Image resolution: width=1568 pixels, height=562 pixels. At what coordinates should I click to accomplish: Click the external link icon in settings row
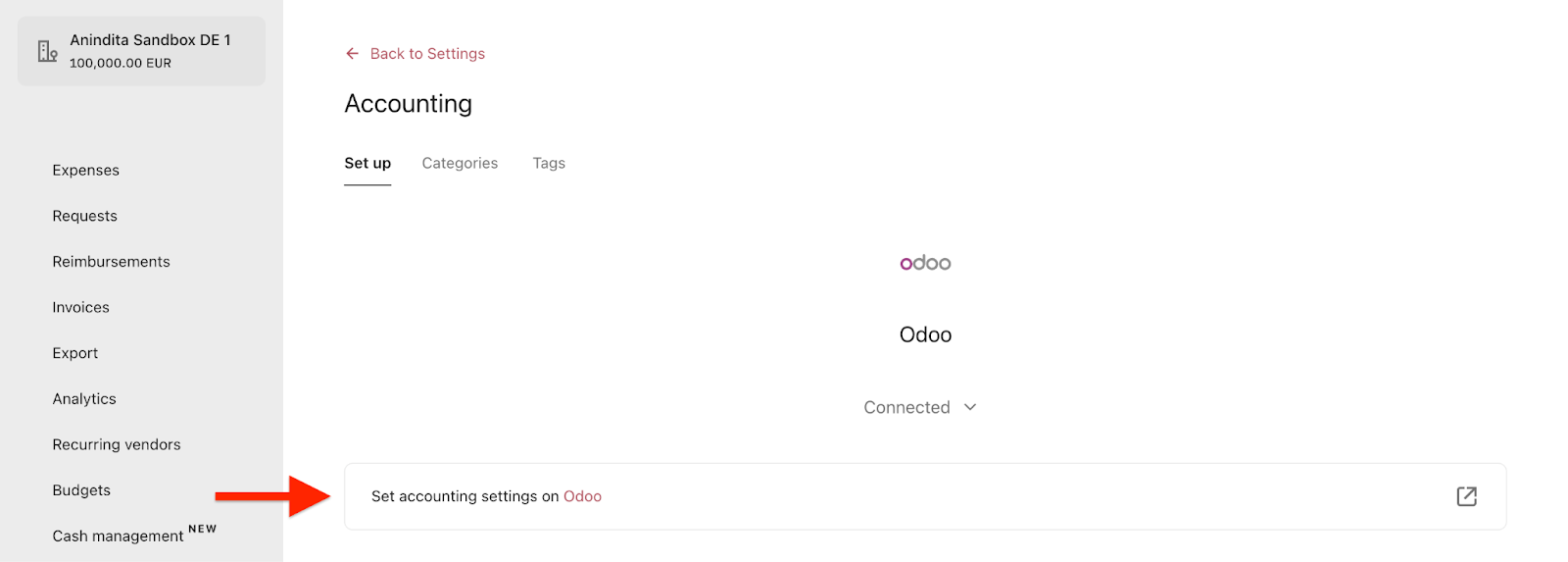tap(1466, 496)
